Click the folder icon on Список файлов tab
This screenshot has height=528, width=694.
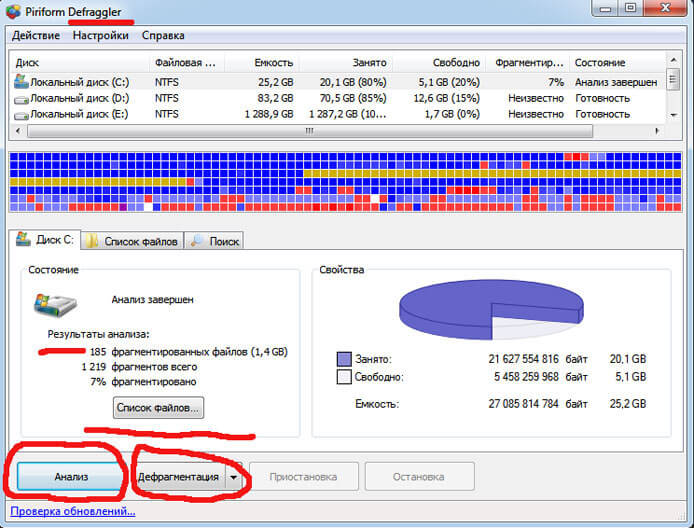[x=92, y=241]
